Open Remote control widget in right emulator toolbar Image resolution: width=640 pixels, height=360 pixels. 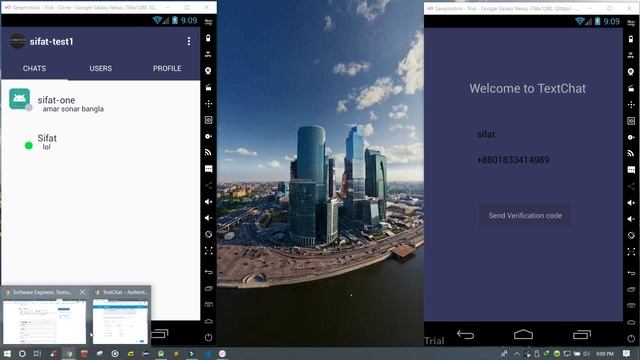[631, 104]
